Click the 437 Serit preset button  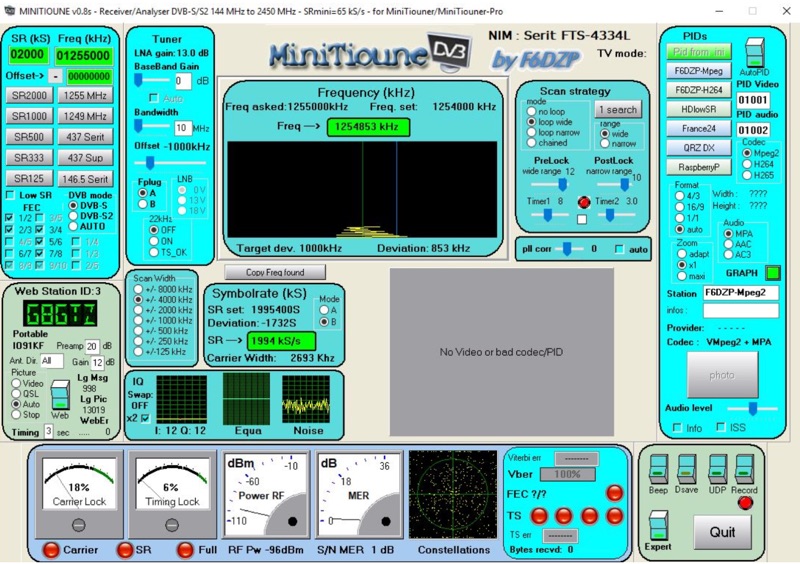85,137
